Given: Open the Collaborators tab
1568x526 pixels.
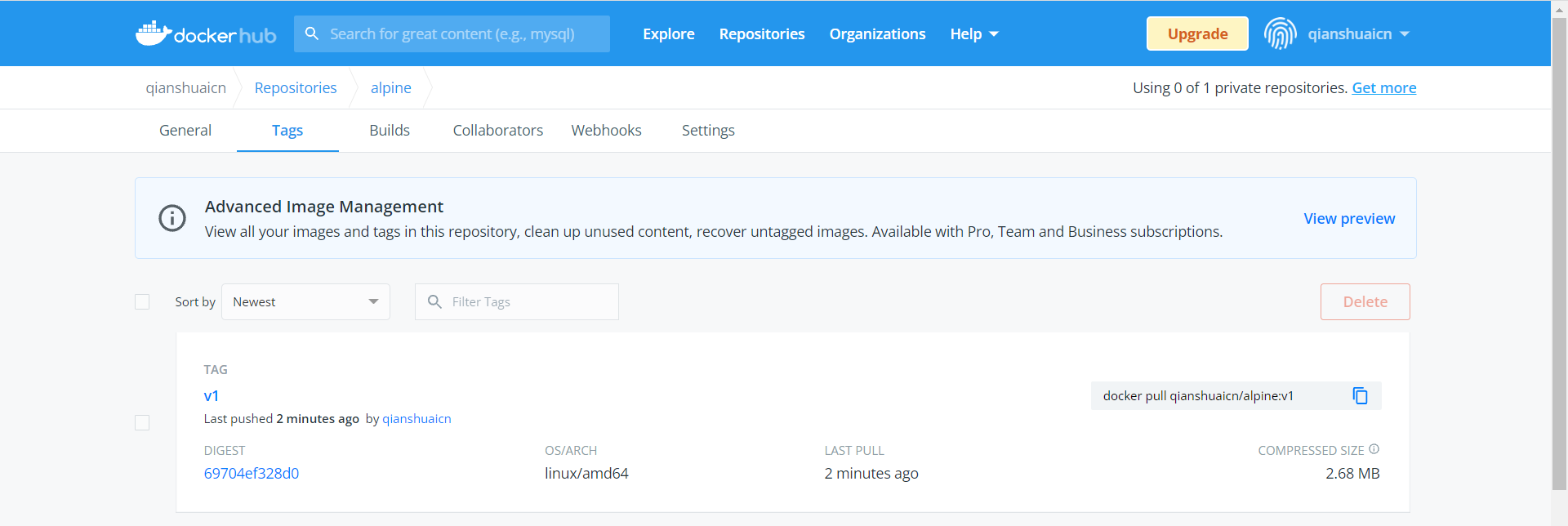Looking at the screenshot, I should click(498, 130).
